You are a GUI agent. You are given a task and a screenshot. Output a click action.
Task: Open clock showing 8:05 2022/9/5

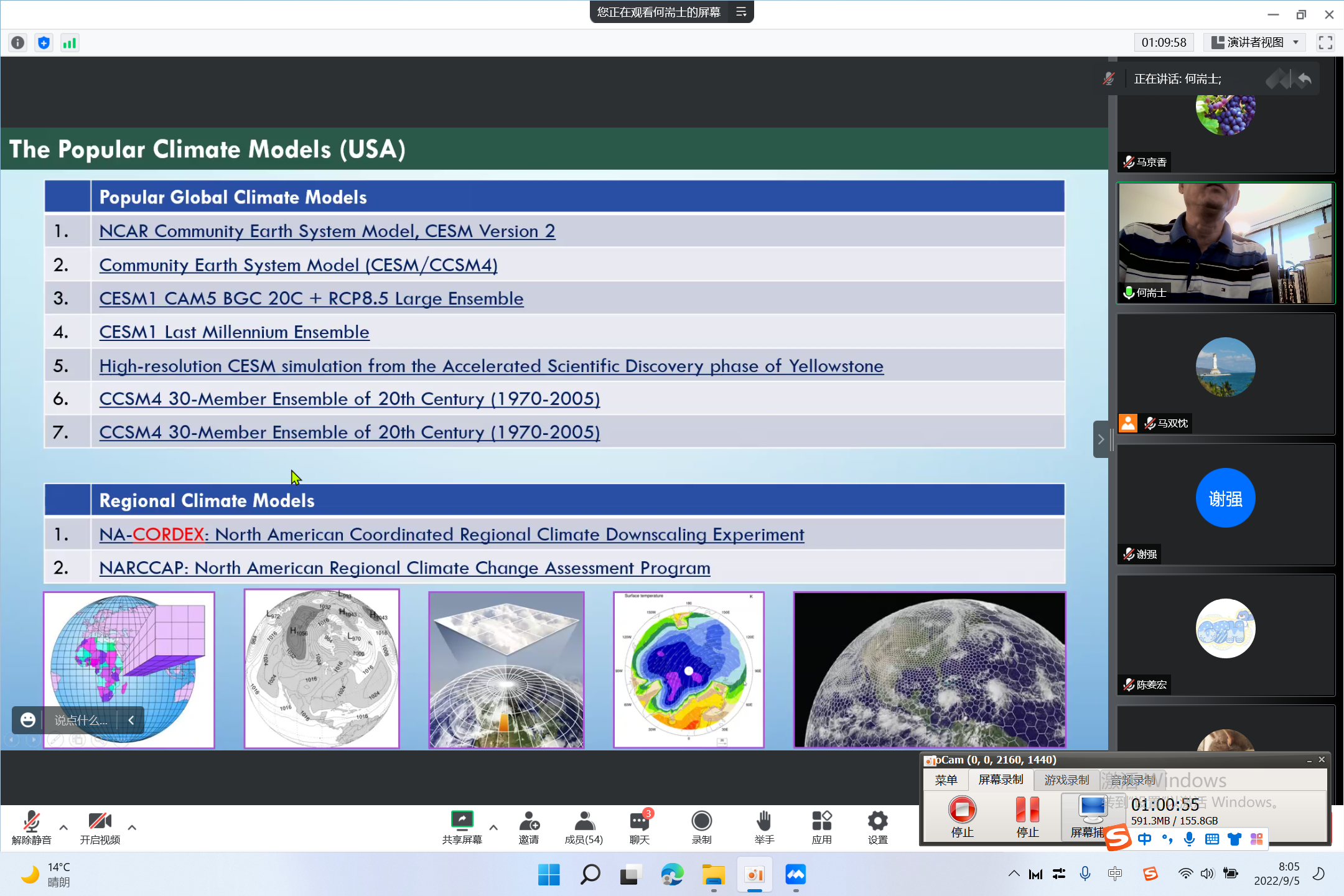(x=1277, y=874)
